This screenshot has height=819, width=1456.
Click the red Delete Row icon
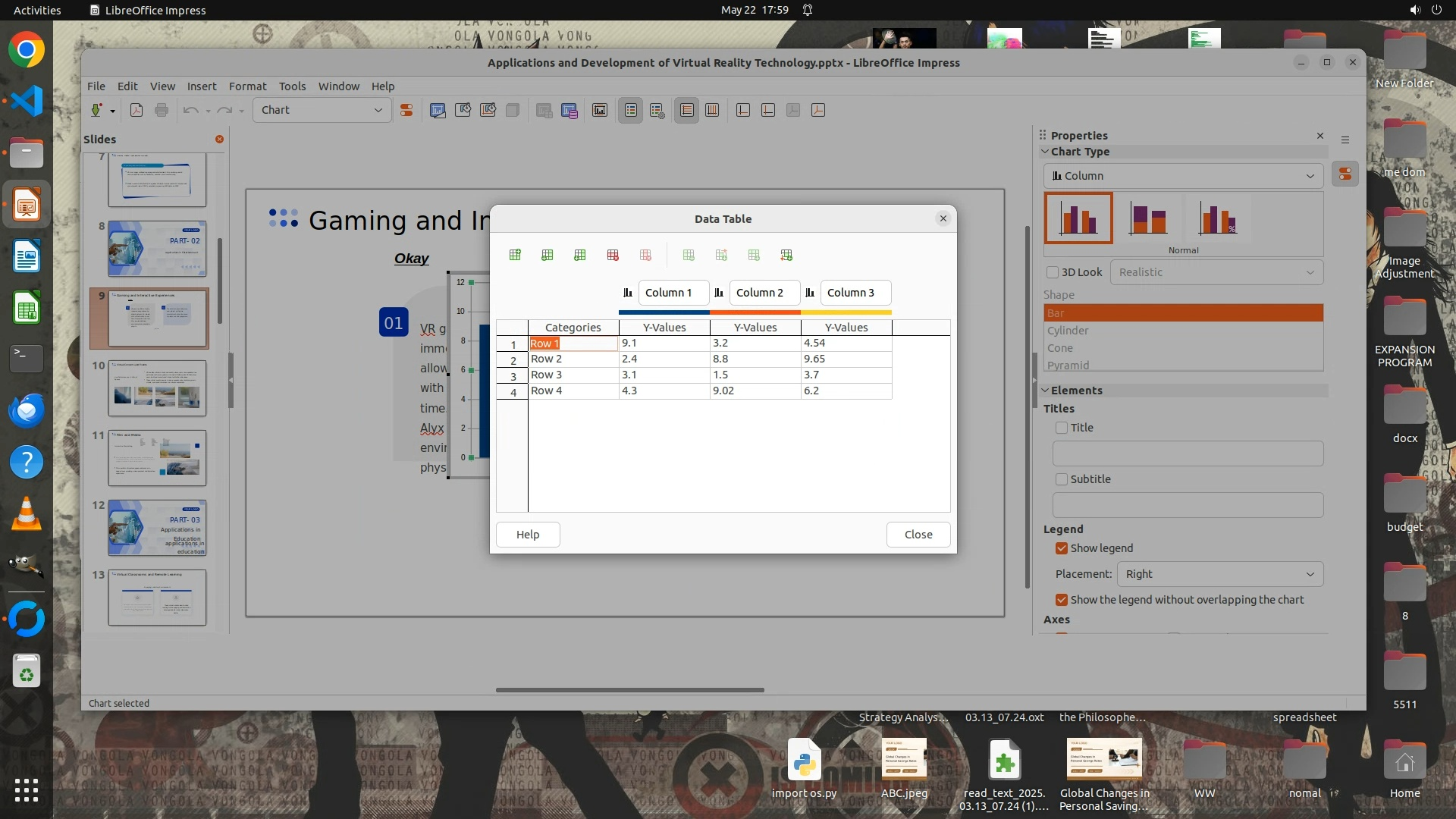click(613, 255)
